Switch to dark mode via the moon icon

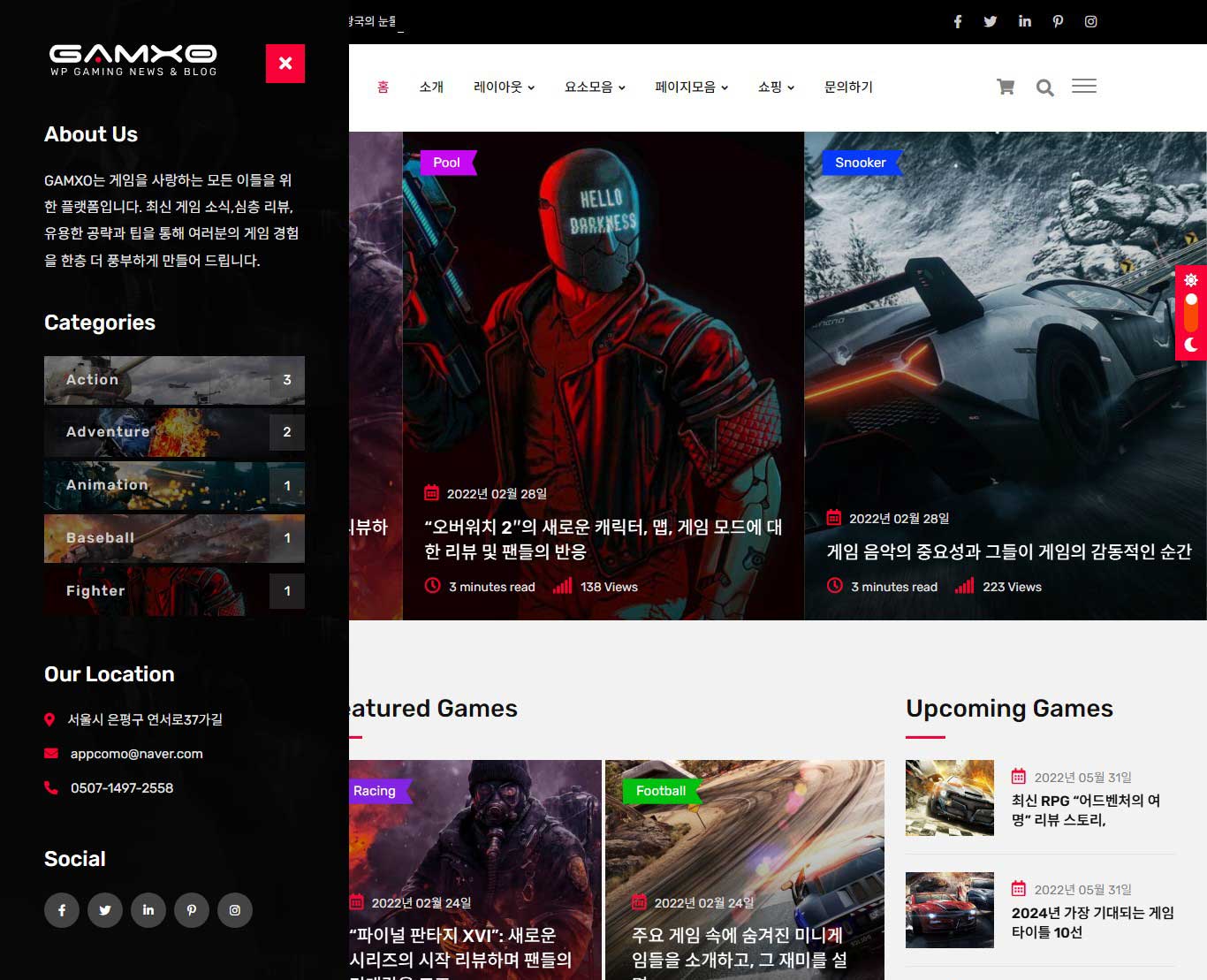tap(1191, 345)
